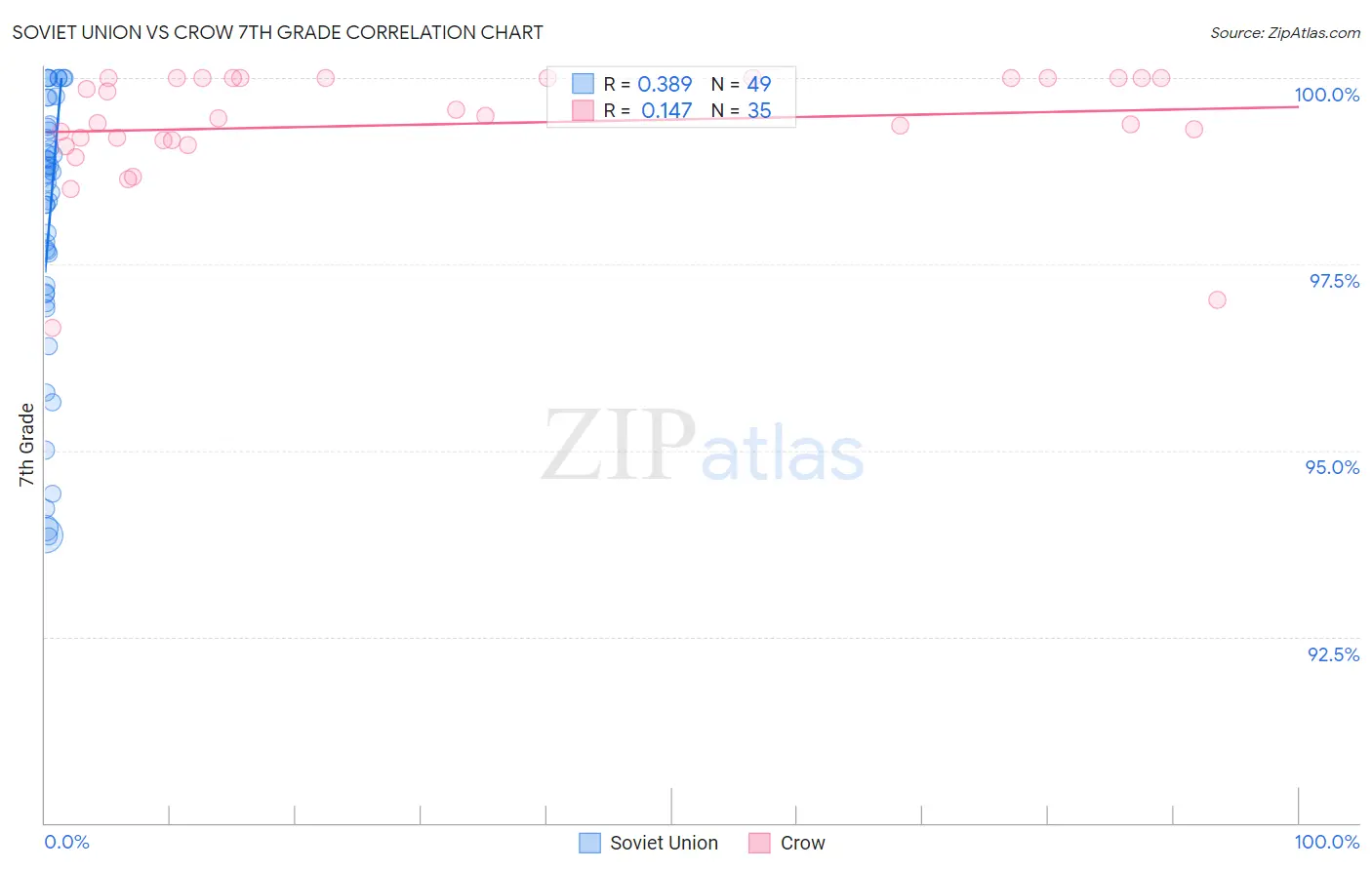Click the 100.0% y-axis tick label
The width and height of the screenshot is (1372, 870).
pyautogui.click(x=1326, y=95)
